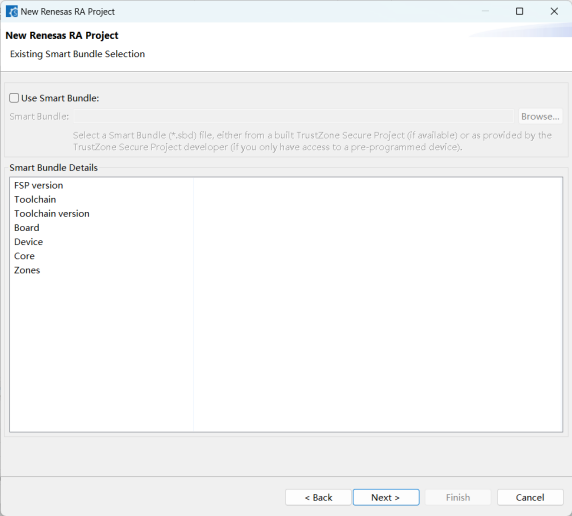Screen dimensions: 572x516
Task: Click the e2 studio icon in title bar
Action: tap(12, 12)
